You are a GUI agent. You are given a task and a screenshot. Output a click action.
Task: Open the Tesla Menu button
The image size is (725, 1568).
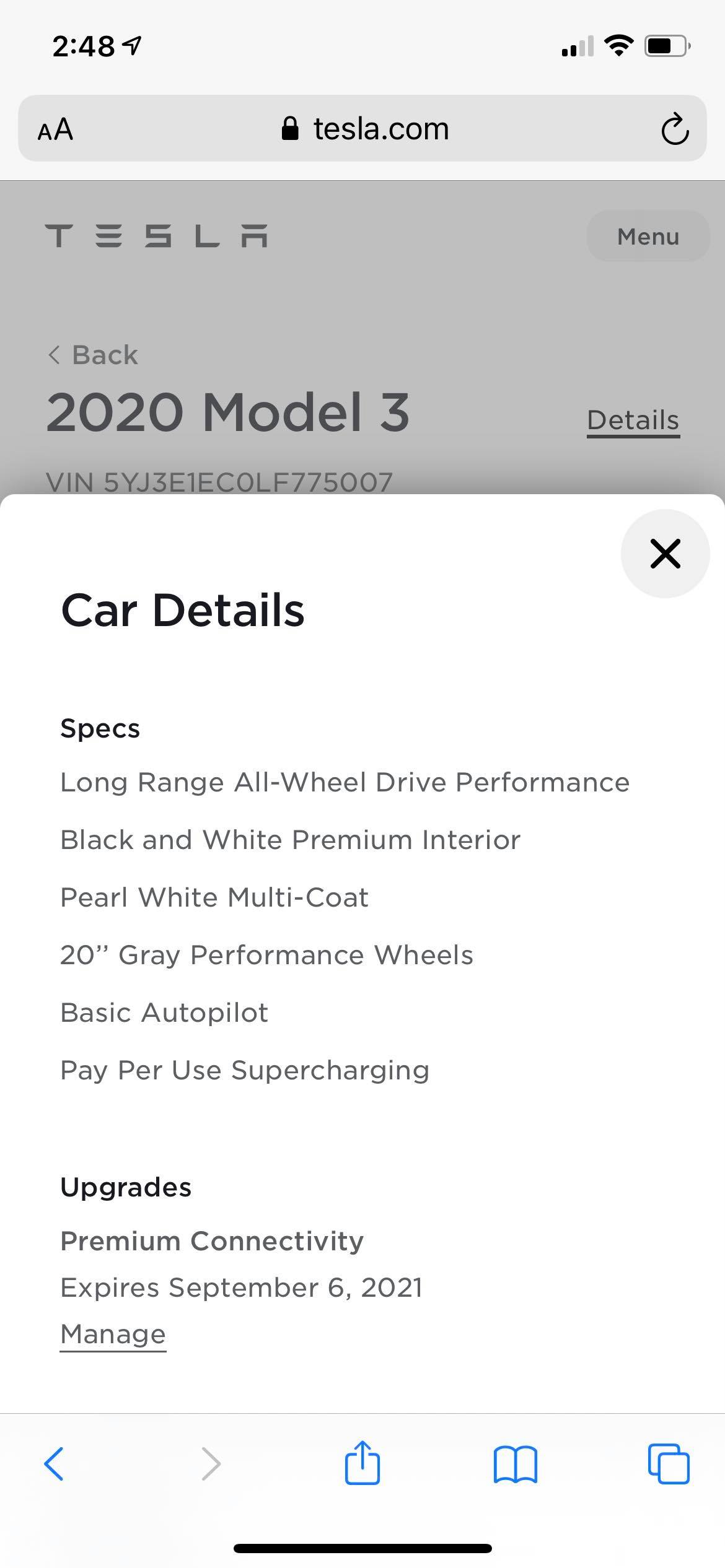(648, 236)
